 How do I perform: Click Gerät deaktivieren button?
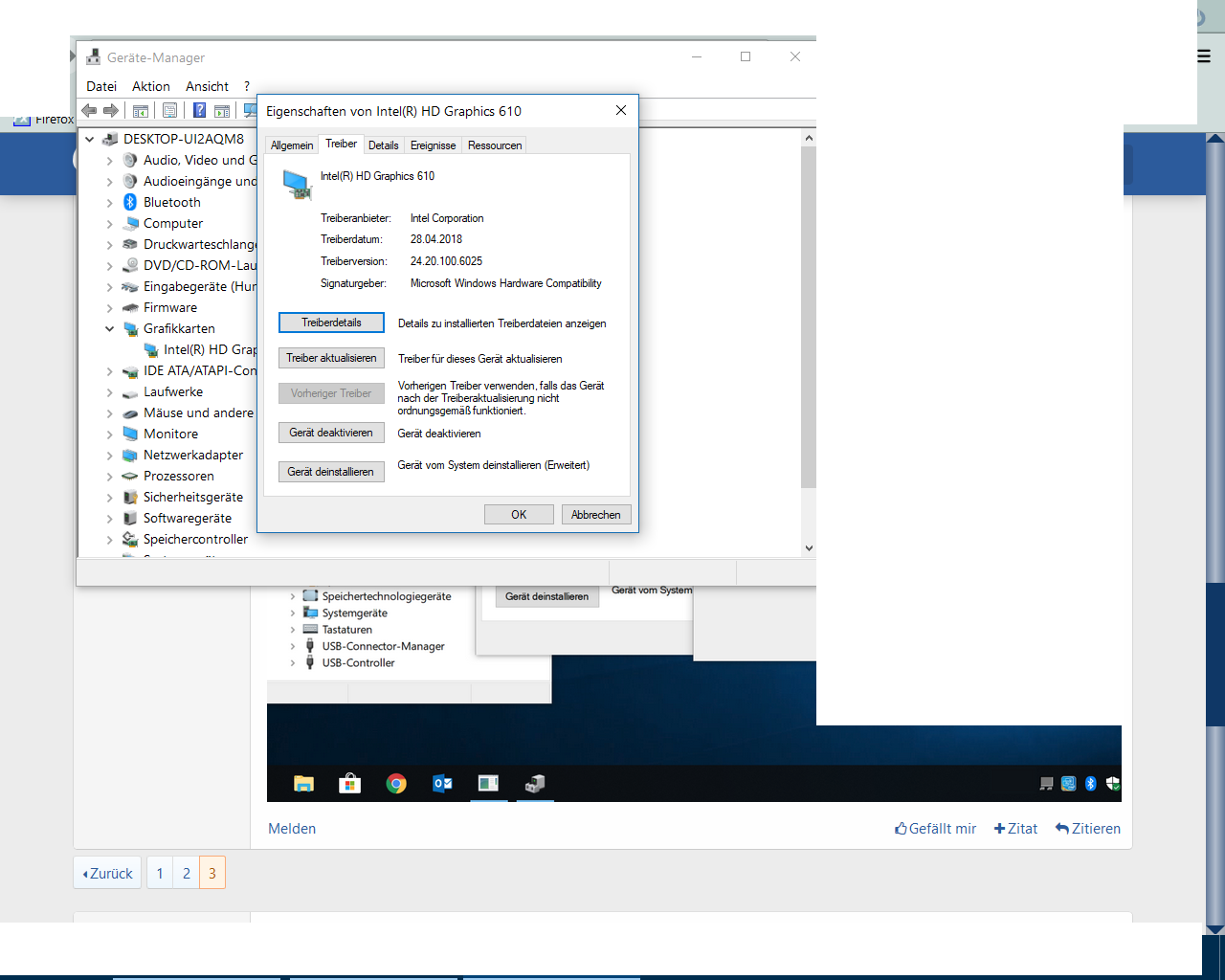[331, 433]
